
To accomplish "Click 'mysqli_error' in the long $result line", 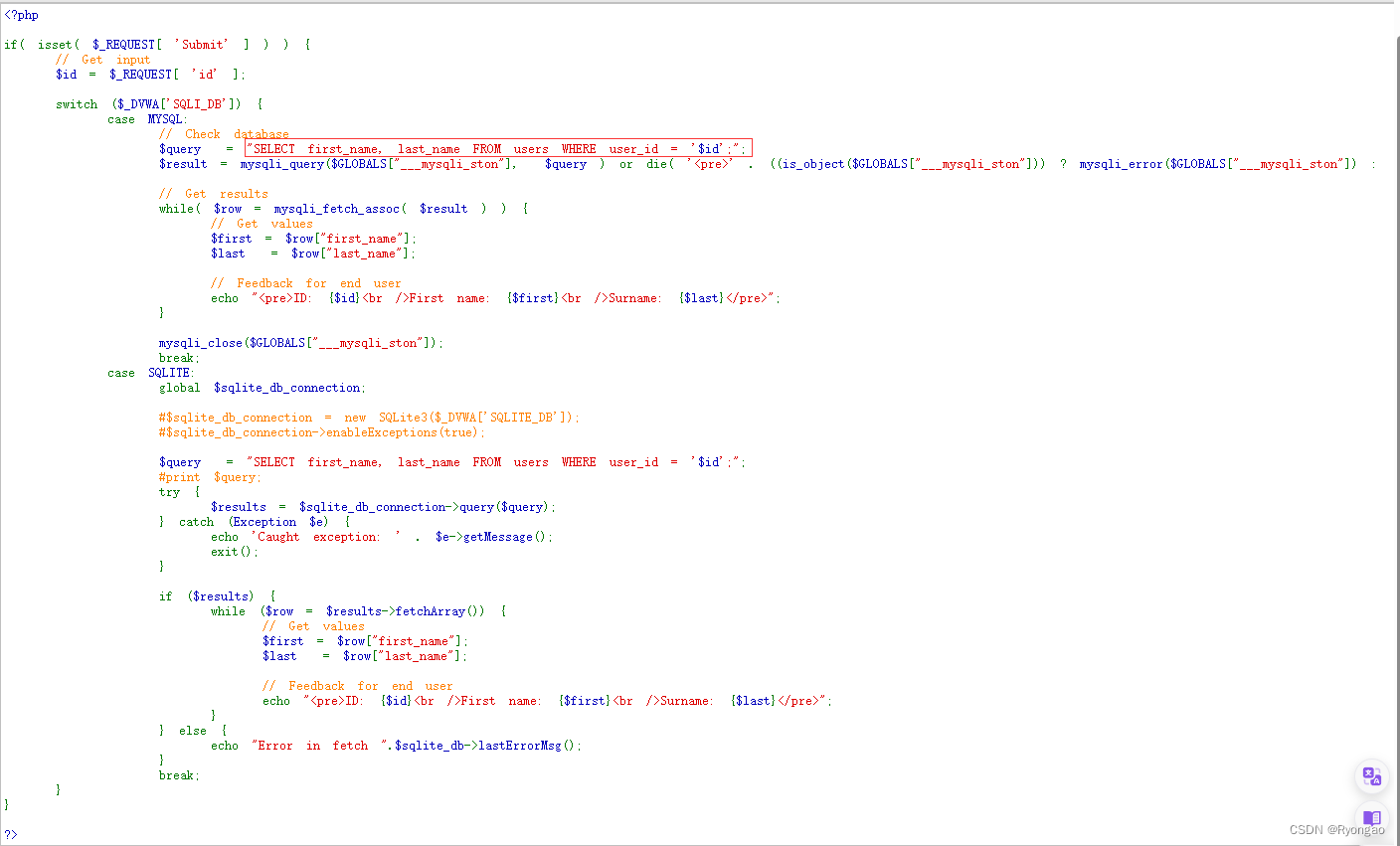I will (x=1122, y=164).
